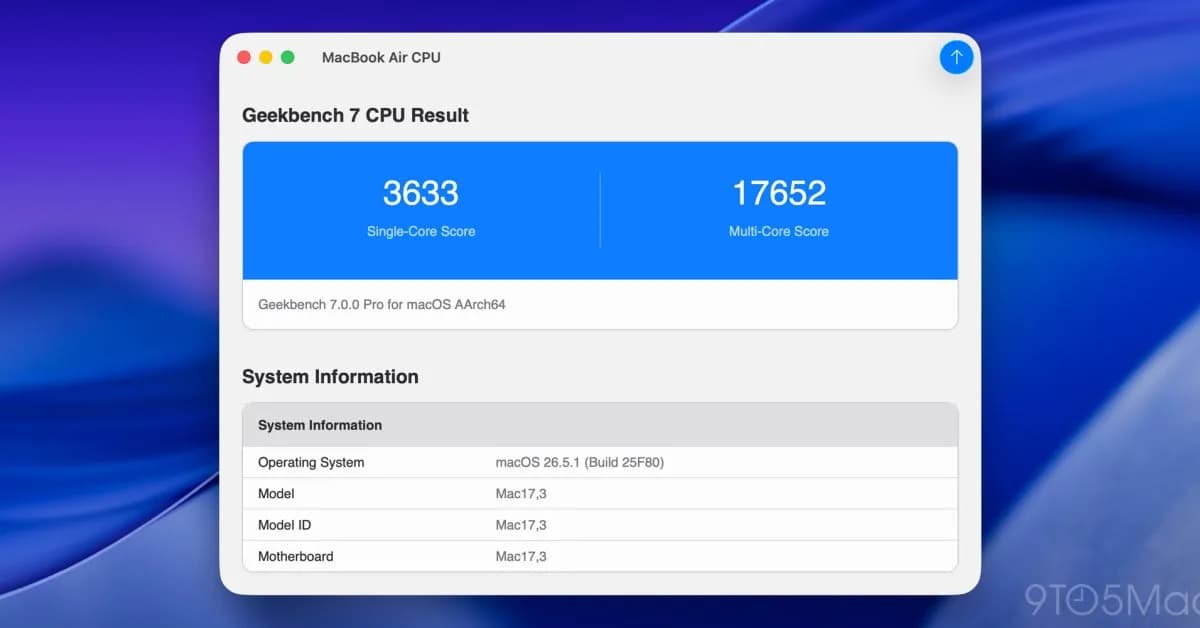
Task: Click the multi-core score value 17652
Action: [779, 192]
